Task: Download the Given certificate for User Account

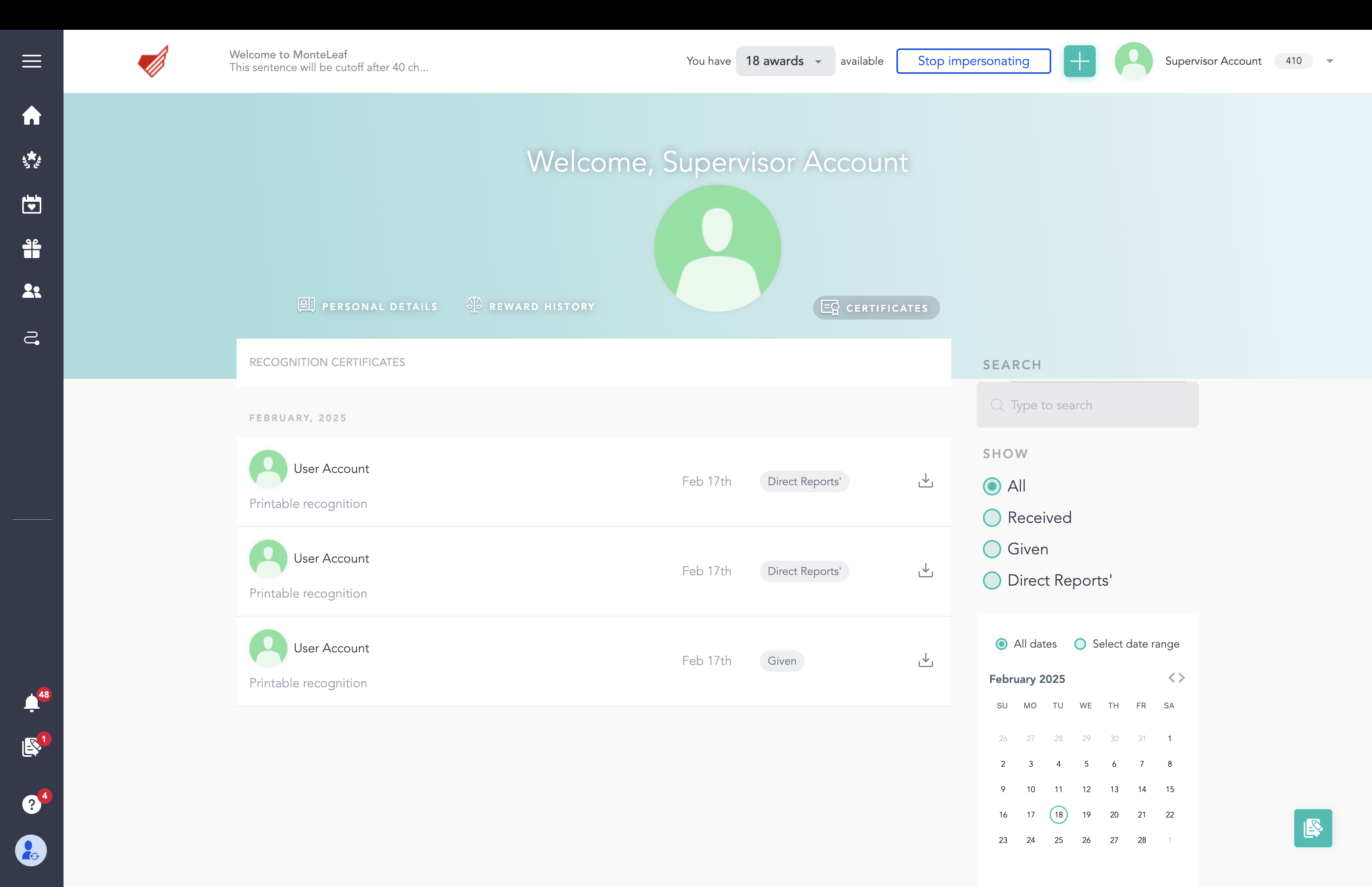Action: (x=925, y=660)
